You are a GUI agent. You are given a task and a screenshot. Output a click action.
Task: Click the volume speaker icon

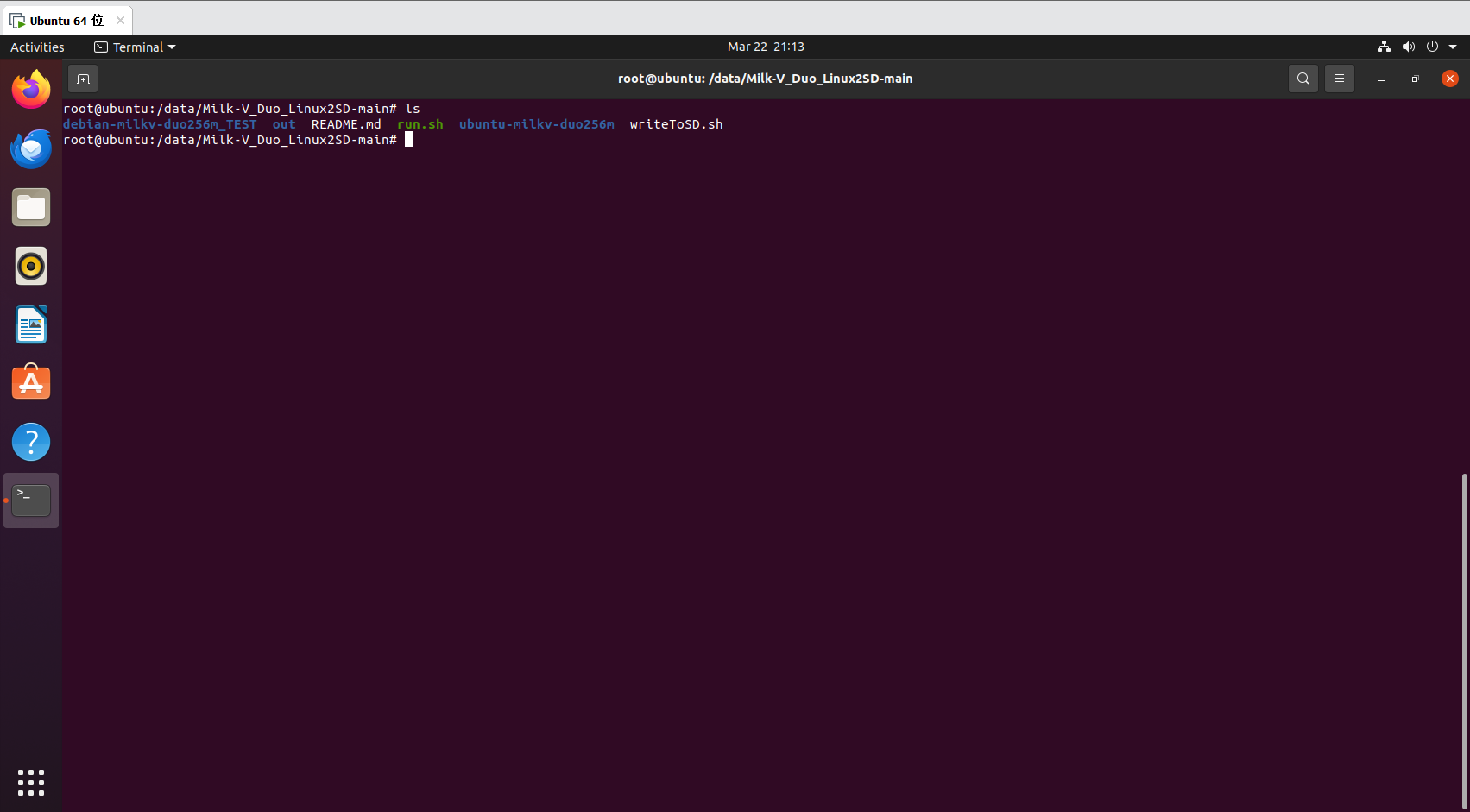[x=1409, y=47]
